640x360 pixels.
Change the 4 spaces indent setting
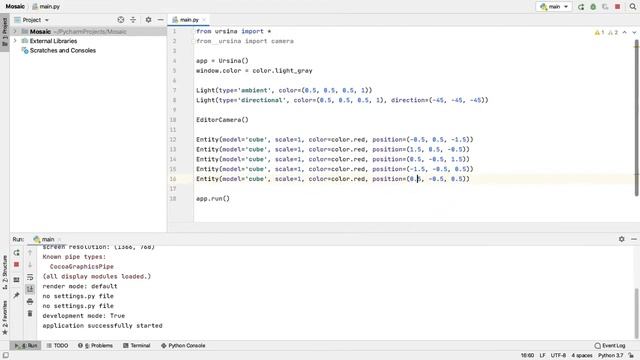click(582, 356)
